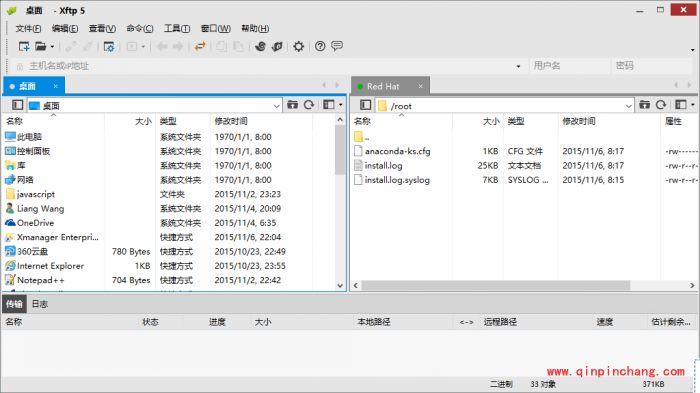Refresh the local pane
The height and width of the screenshot is (393, 700).
(x=309, y=105)
